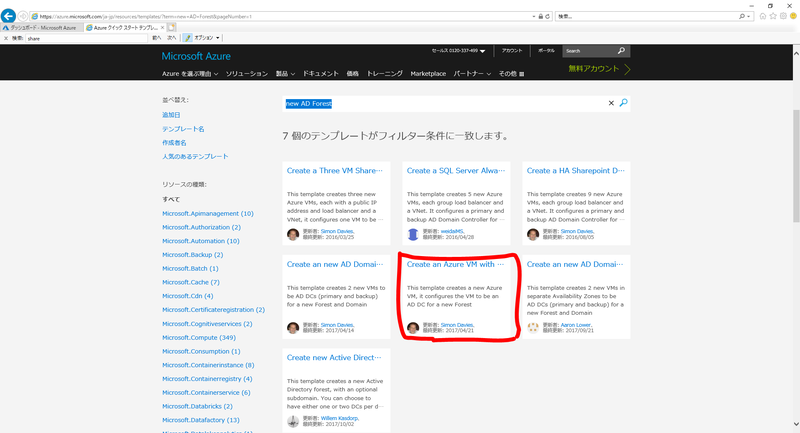
Task: Open browser search provider dropdown arrow
Action: pyautogui.click(x=748, y=16)
